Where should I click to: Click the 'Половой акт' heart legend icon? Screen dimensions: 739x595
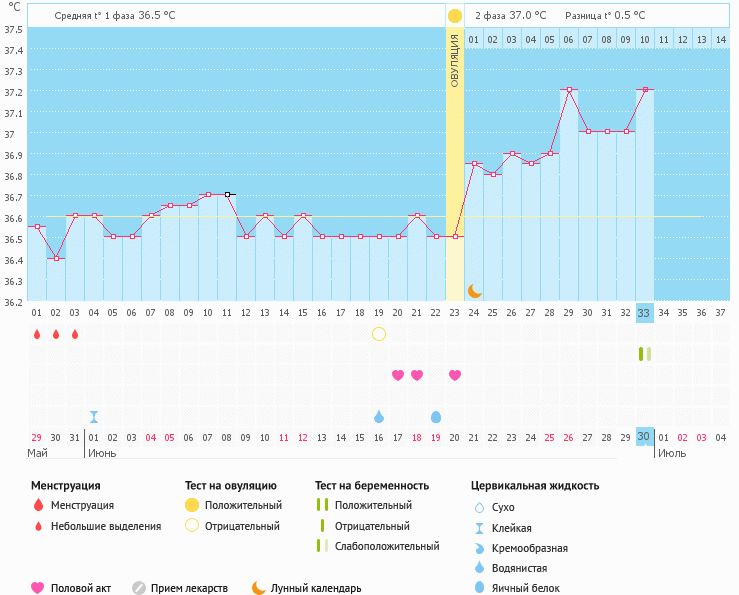click(38, 588)
